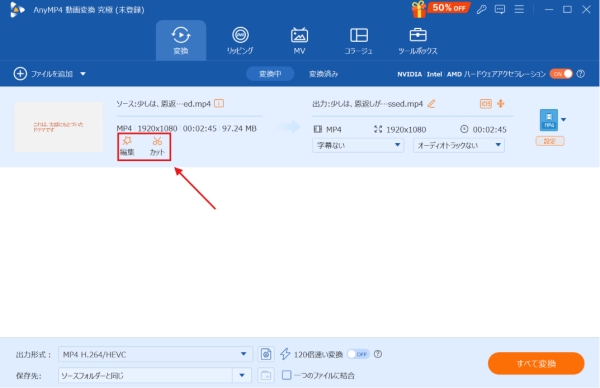Click hardware acceleration help icon

point(581,74)
